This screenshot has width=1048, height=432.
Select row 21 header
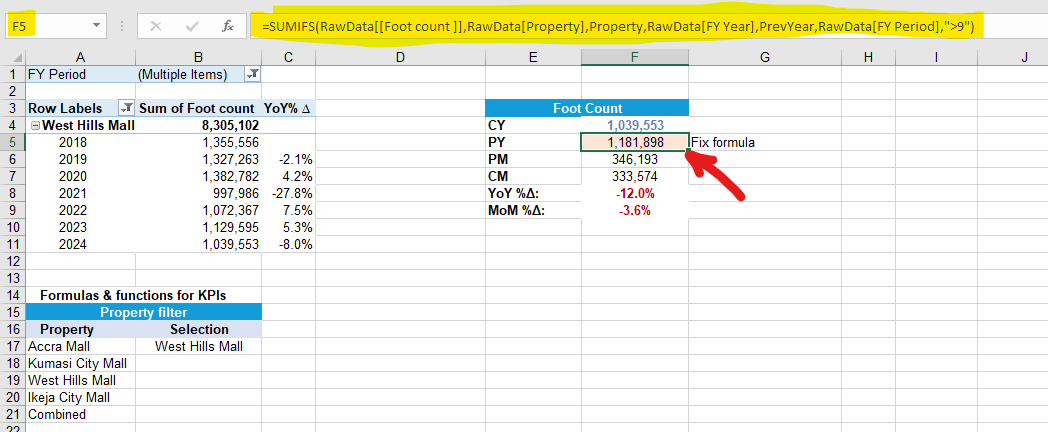click(x=13, y=415)
